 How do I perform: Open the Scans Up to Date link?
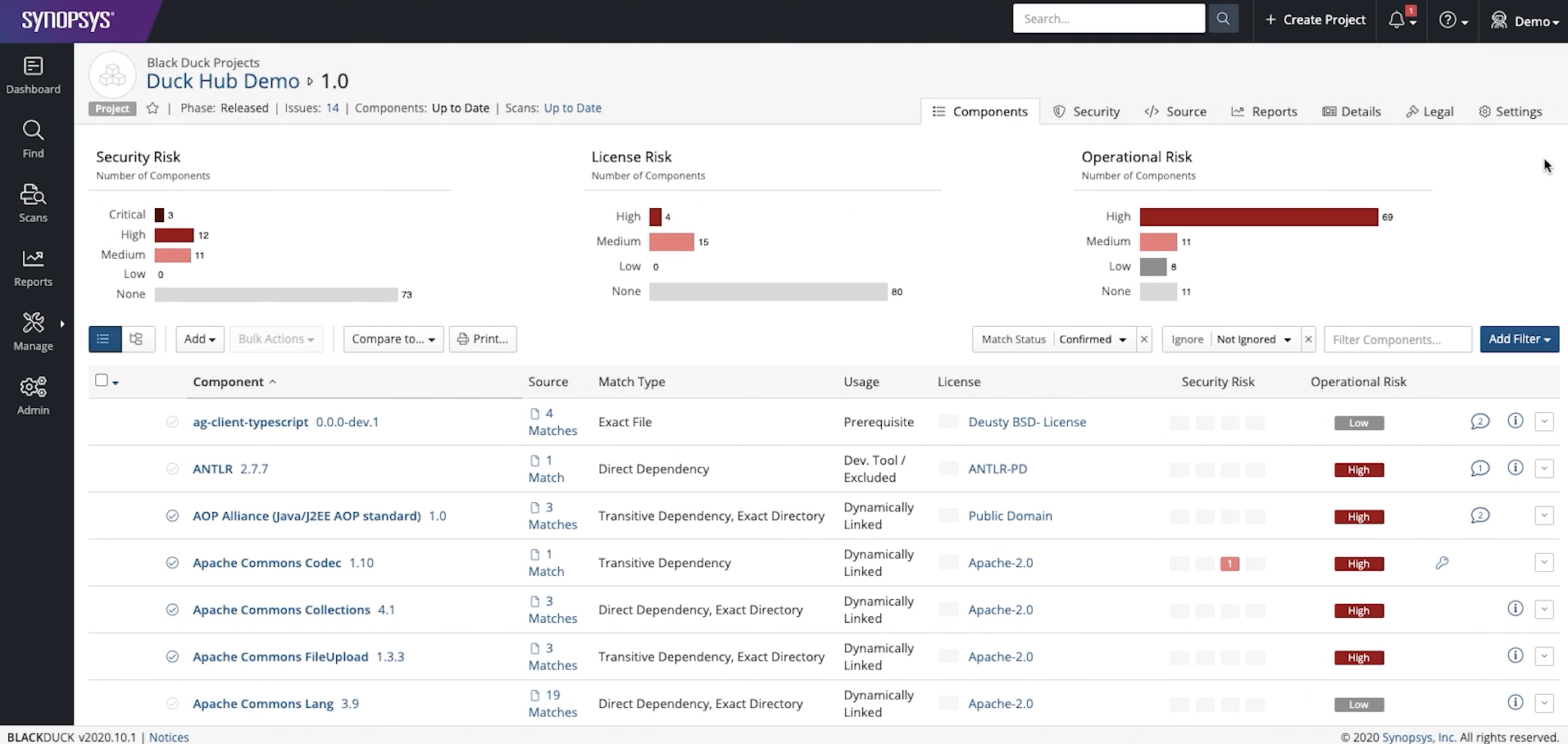coord(572,108)
